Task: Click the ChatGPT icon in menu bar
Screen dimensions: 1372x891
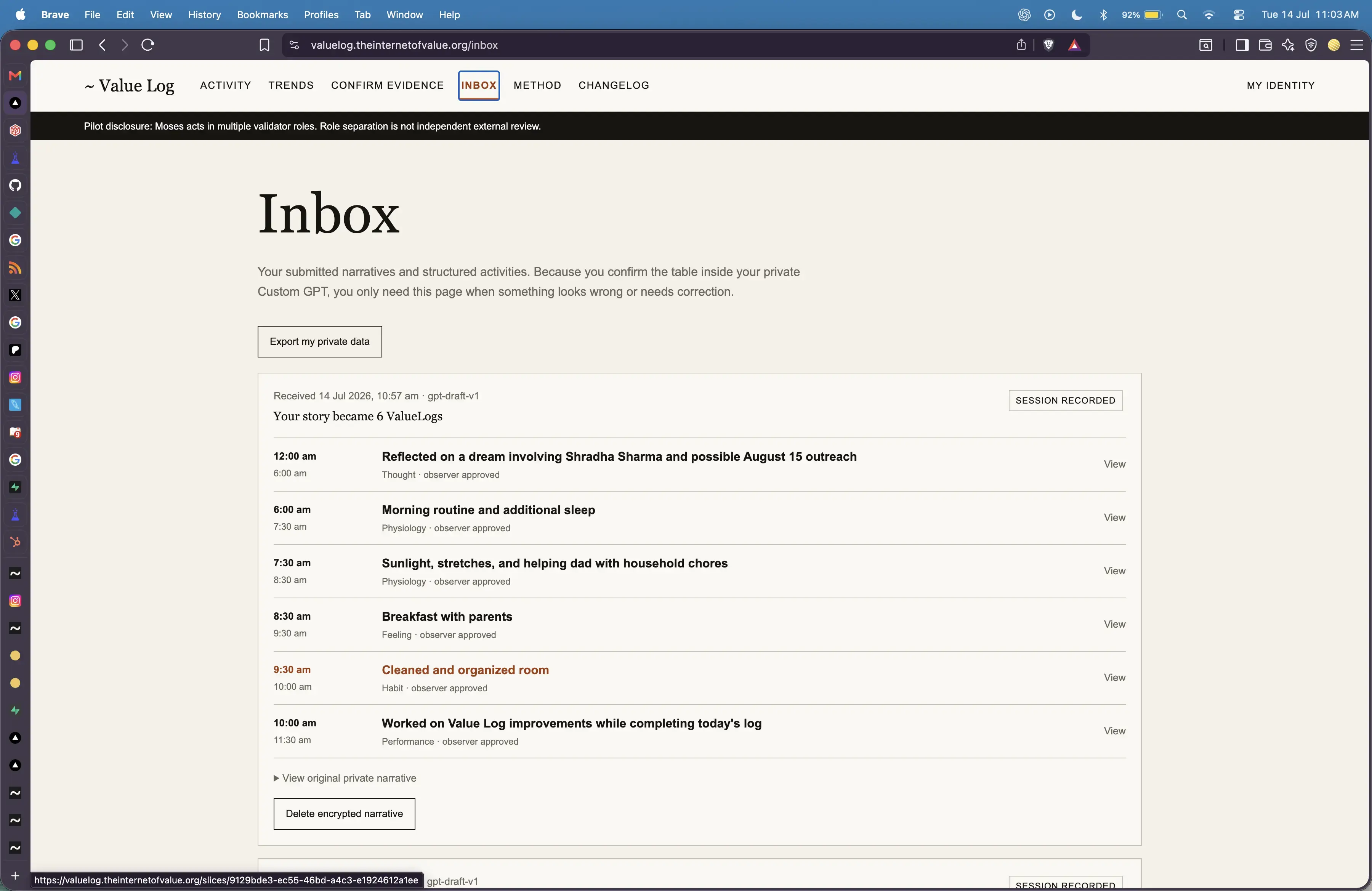Action: (x=1024, y=15)
